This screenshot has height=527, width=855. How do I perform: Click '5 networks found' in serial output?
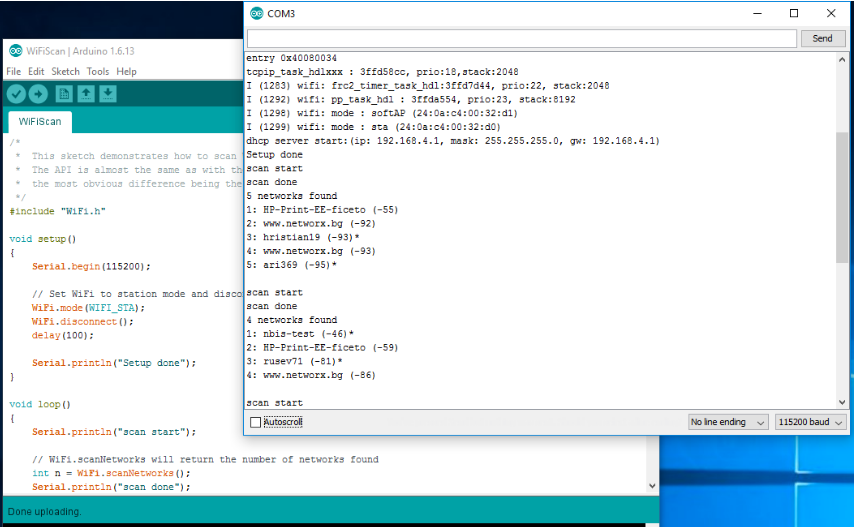292,196
